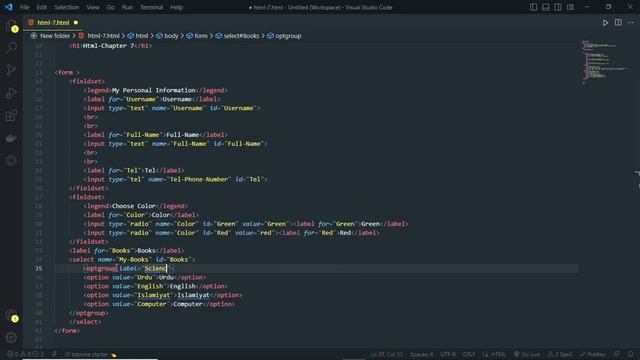This screenshot has height=360, width=640.
Task: Open the Run menu
Action: [127, 7]
